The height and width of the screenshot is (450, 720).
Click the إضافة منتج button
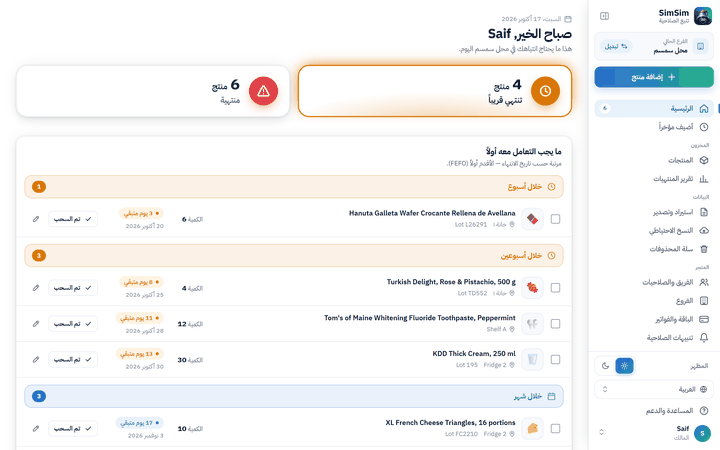[x=654, y=77]
